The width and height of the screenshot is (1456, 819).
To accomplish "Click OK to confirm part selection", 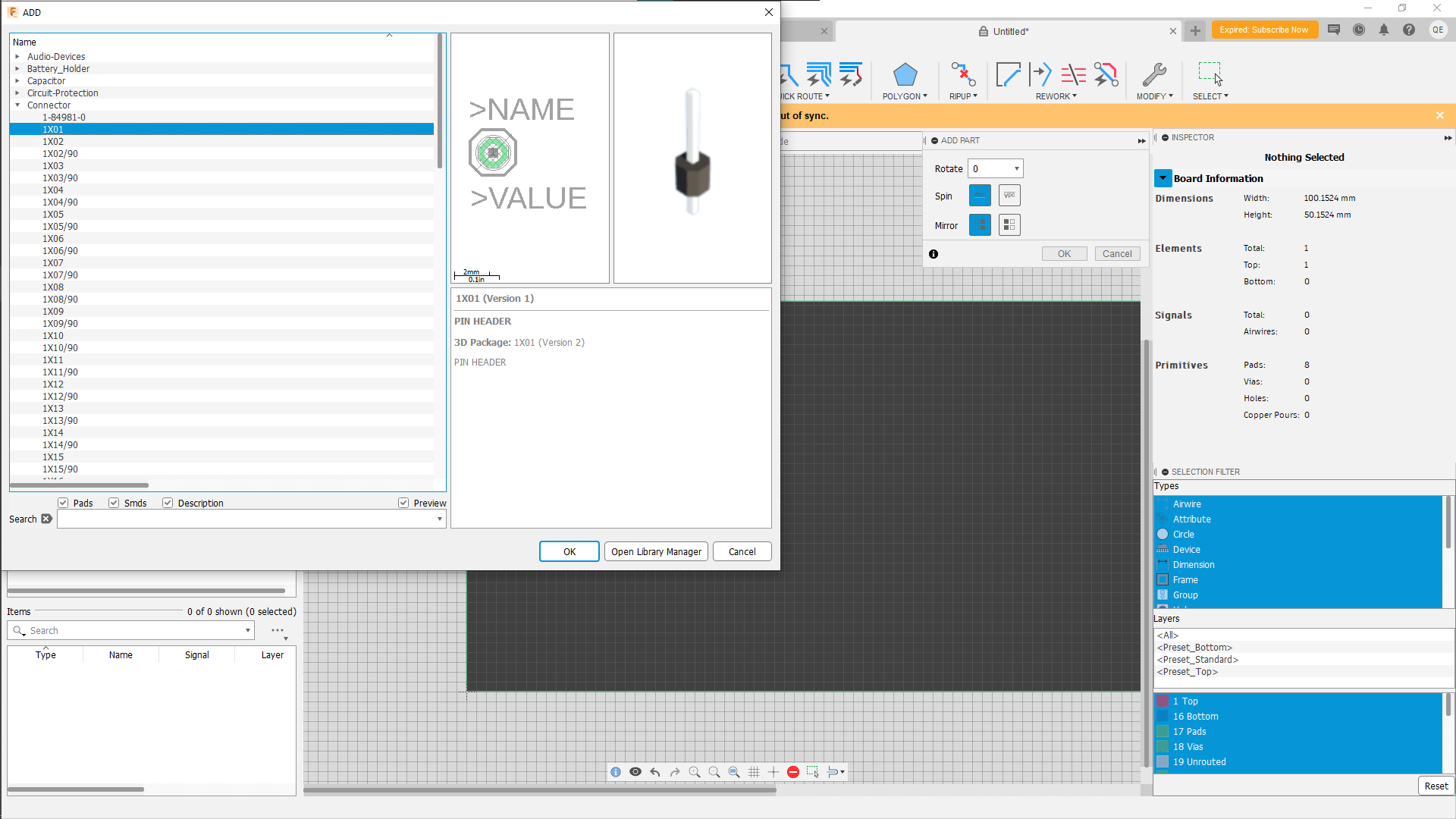I will (568, 551).
